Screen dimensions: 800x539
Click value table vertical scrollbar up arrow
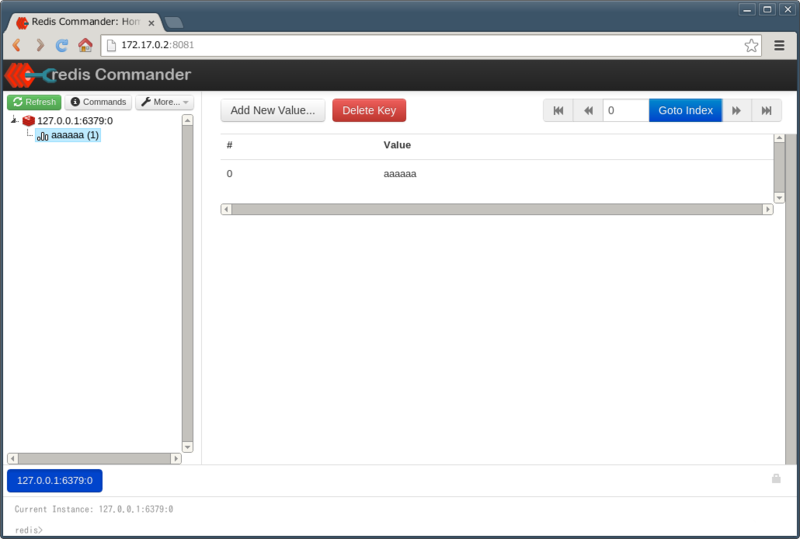tap(779, 138)
